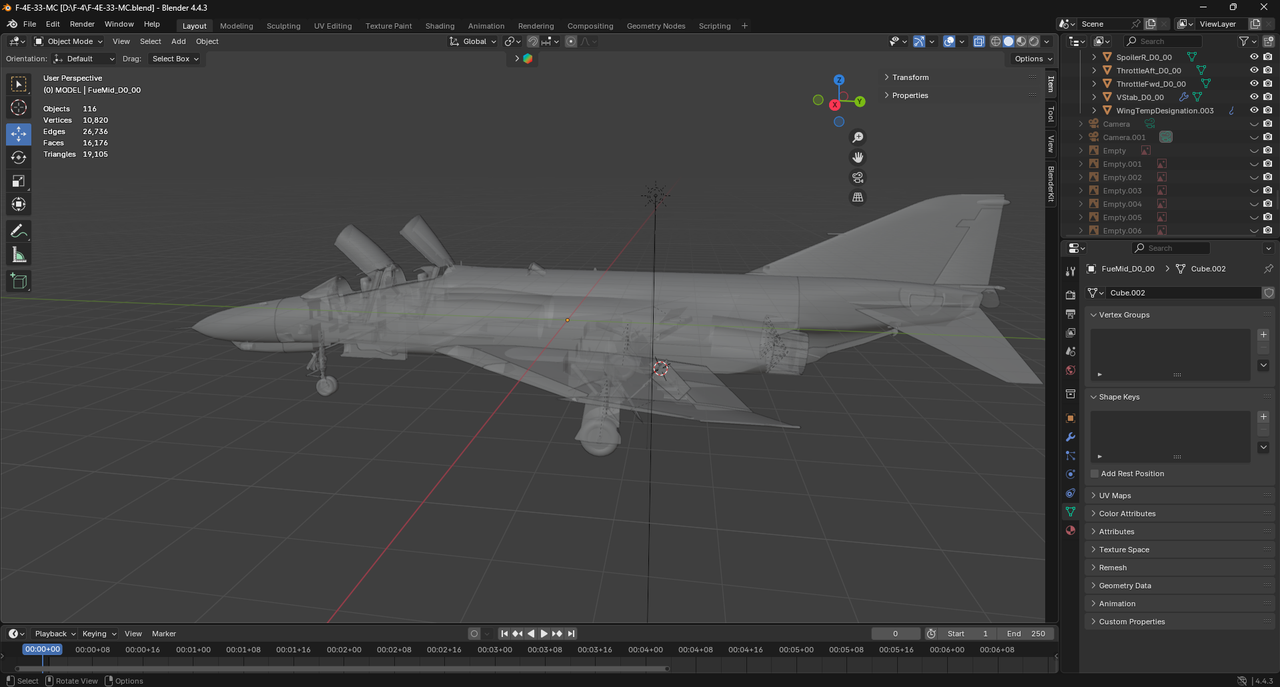Switch to the Geometry Nodes workspace tab
Screen dimensions: 1280x687
click(656, 26)
